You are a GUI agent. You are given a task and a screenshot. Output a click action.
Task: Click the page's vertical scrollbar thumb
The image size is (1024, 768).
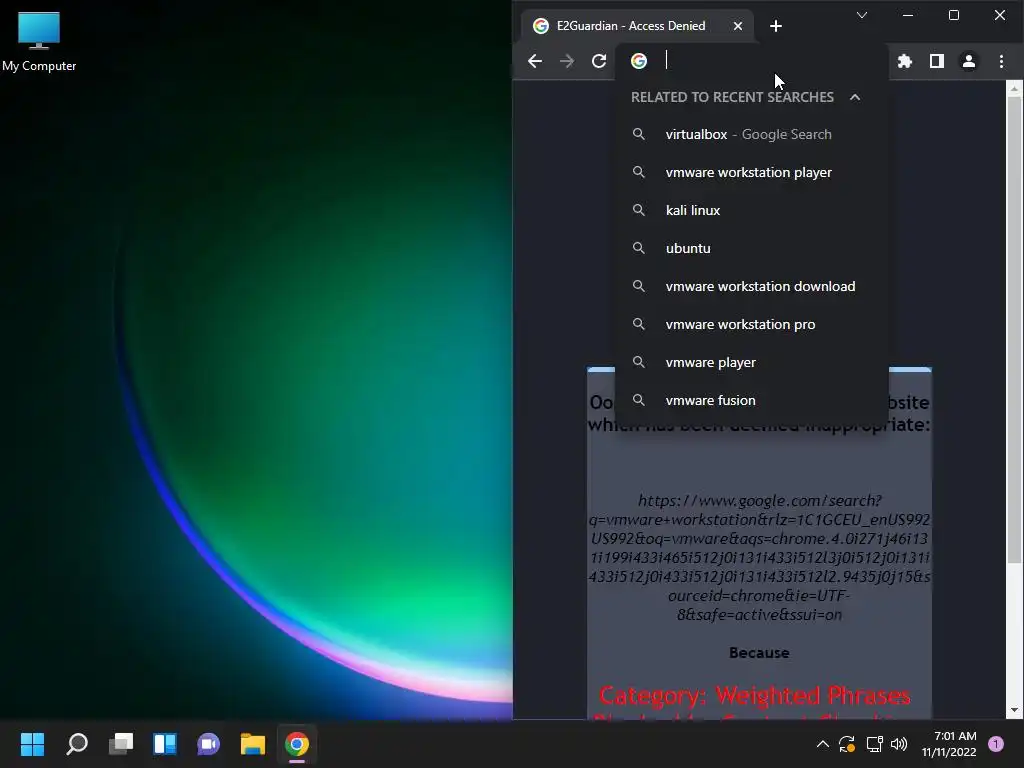pyautogui.click(x=1014, y=330)
